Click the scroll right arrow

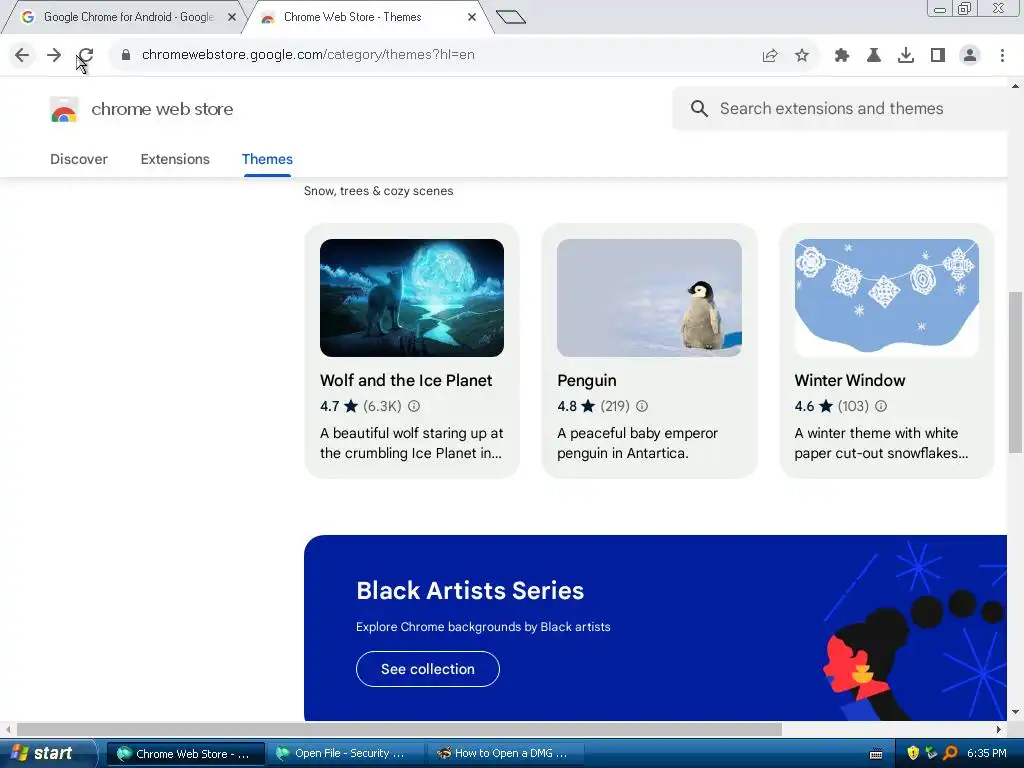pos(999,729)
